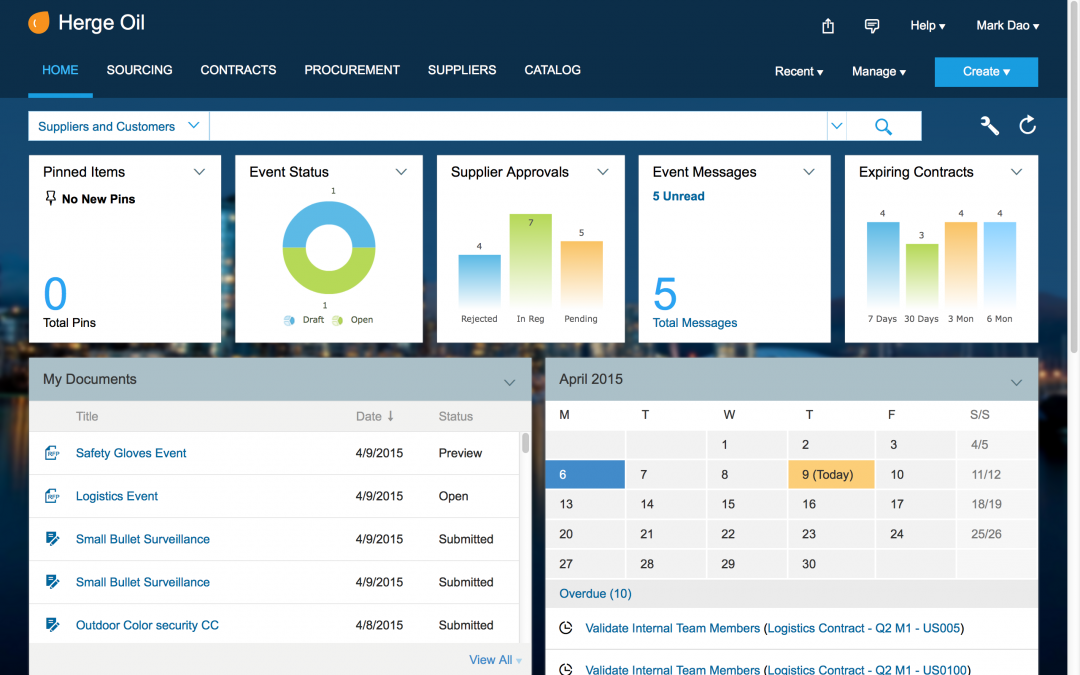The image size is (1080, 675).
Task: Open the 5 Unread messages link
Action: (x=678, y=196)
